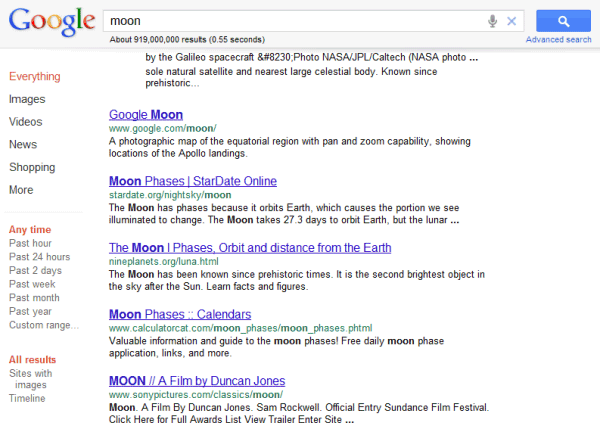
Task: Open the Moon Phases :: Calendars result
Action: pos(180,314)
